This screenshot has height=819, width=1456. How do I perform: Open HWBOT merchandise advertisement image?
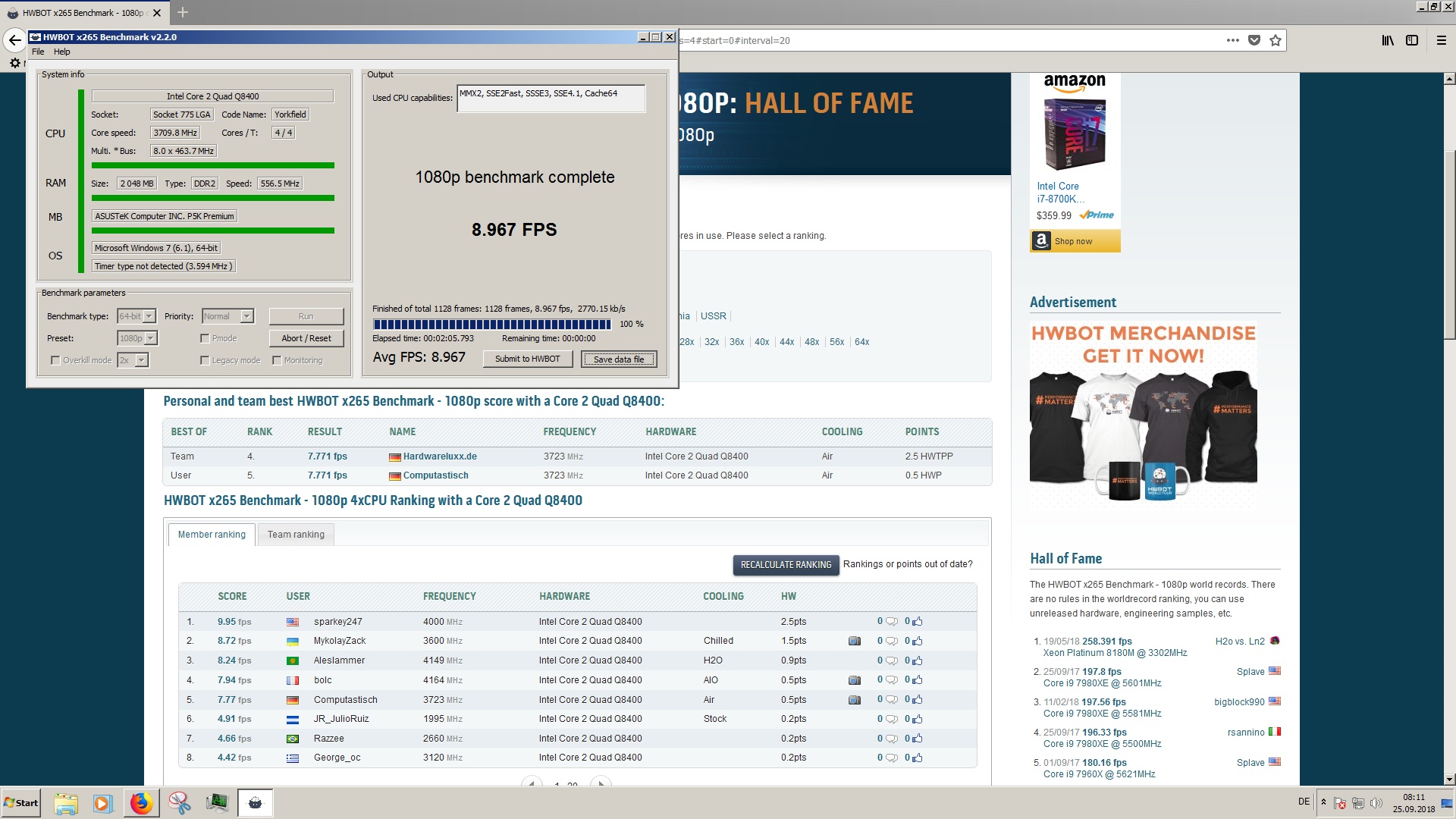(1144, 413)
